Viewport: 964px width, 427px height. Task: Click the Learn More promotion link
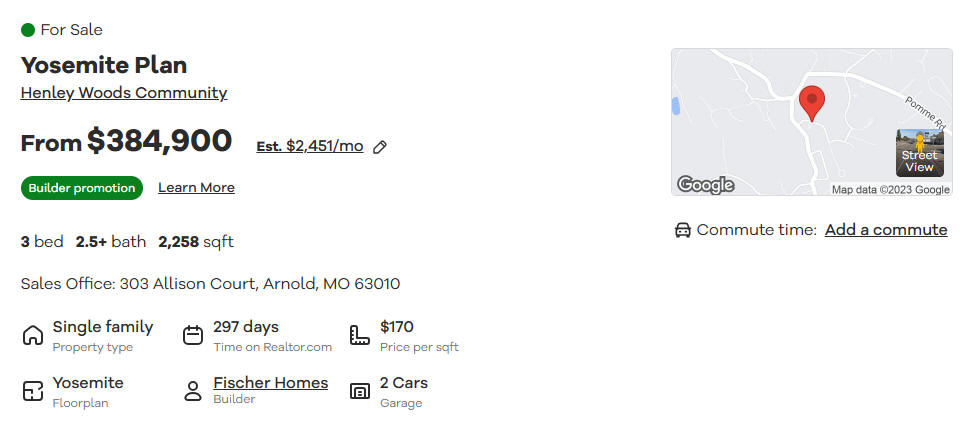(x=196, y=187)
